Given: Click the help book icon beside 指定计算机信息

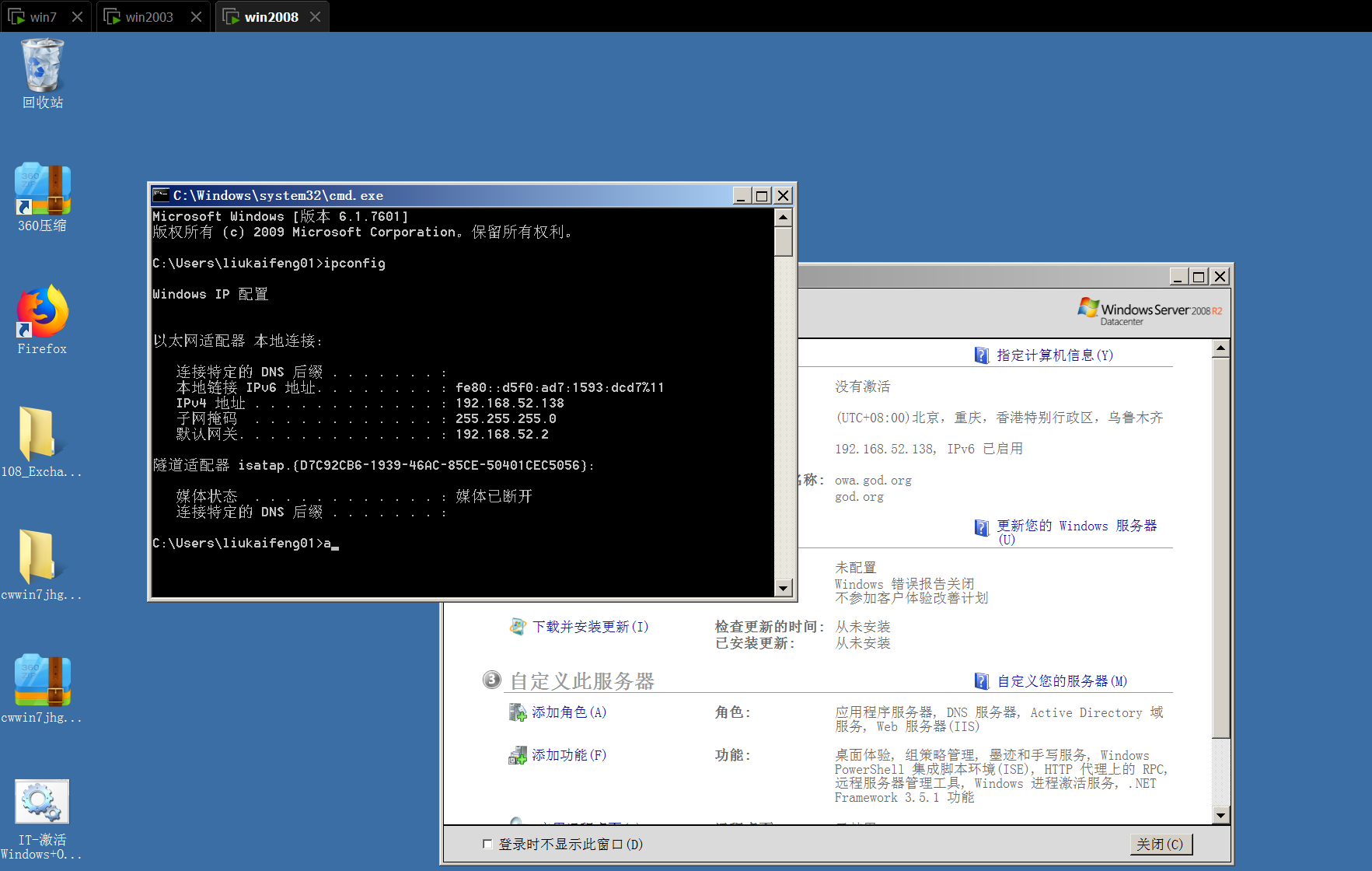Looking at the screenshot, I should click(x=982, y=355).
